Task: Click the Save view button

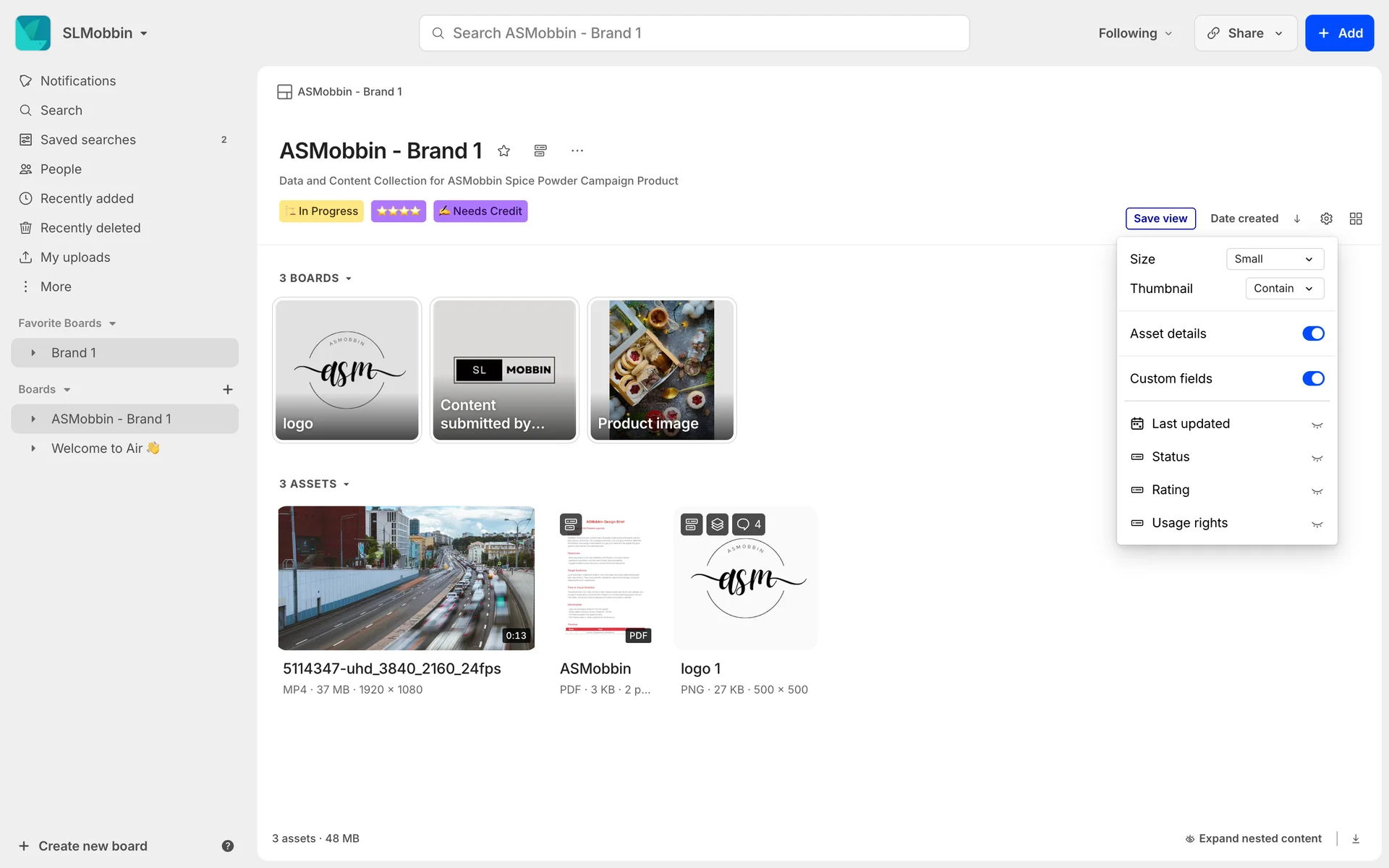Action: (x=1160, y=218)
